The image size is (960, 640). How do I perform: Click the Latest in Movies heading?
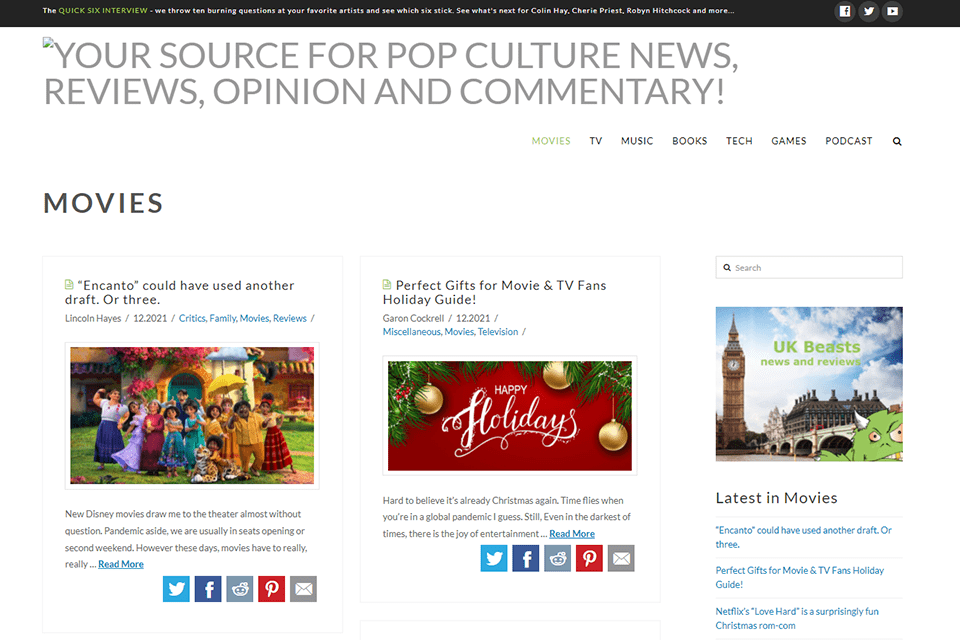pyautogui.click(x=776, y=498)
